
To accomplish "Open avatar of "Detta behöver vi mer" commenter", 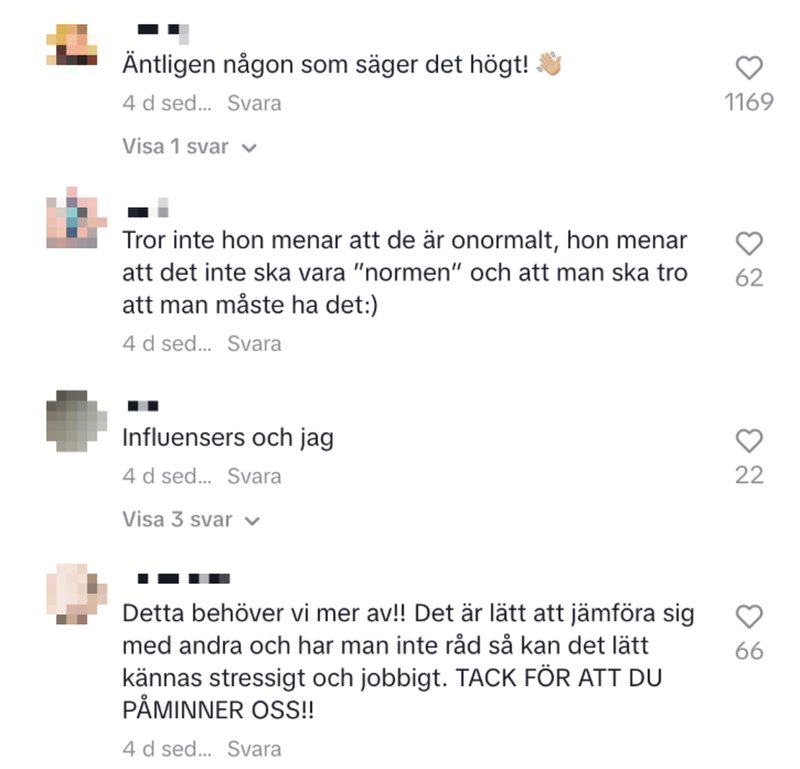I will point(77,594).
